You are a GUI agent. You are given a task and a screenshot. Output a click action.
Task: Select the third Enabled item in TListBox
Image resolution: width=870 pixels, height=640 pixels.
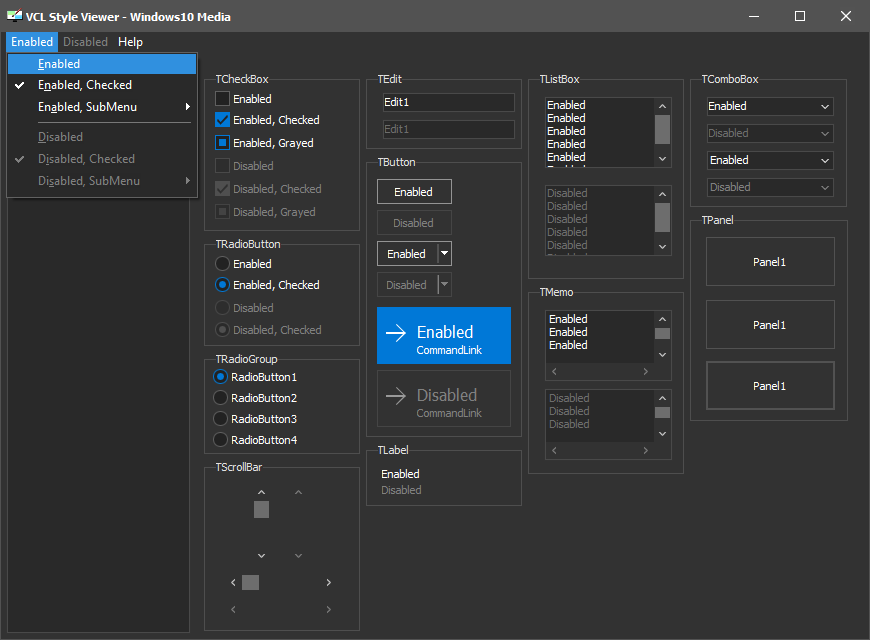(600, 131)
